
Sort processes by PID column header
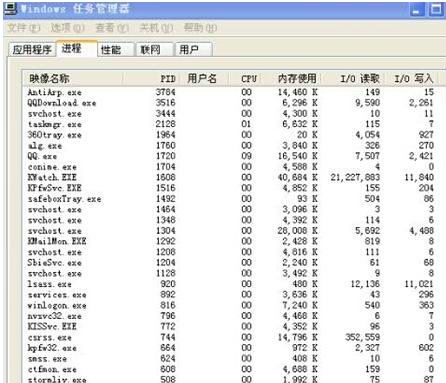[150, 79]
